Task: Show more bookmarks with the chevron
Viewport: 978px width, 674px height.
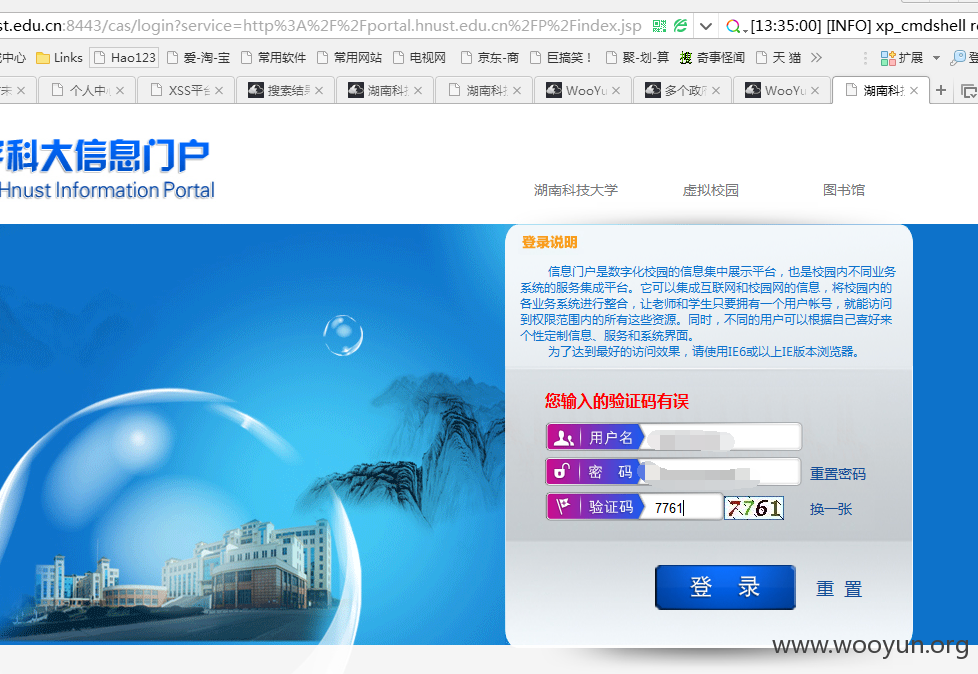Action: point(816,58)
